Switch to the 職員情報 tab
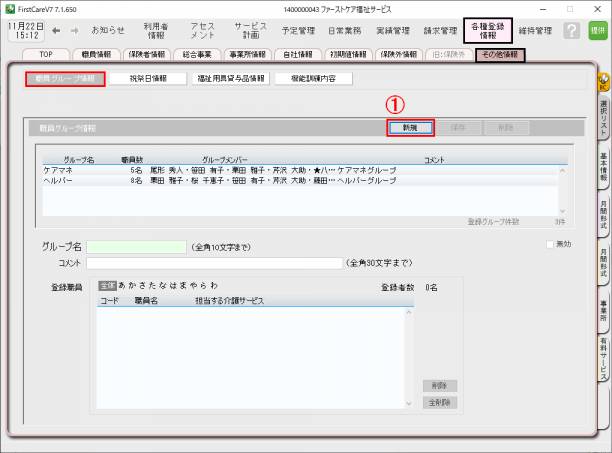 coord(100,54)
